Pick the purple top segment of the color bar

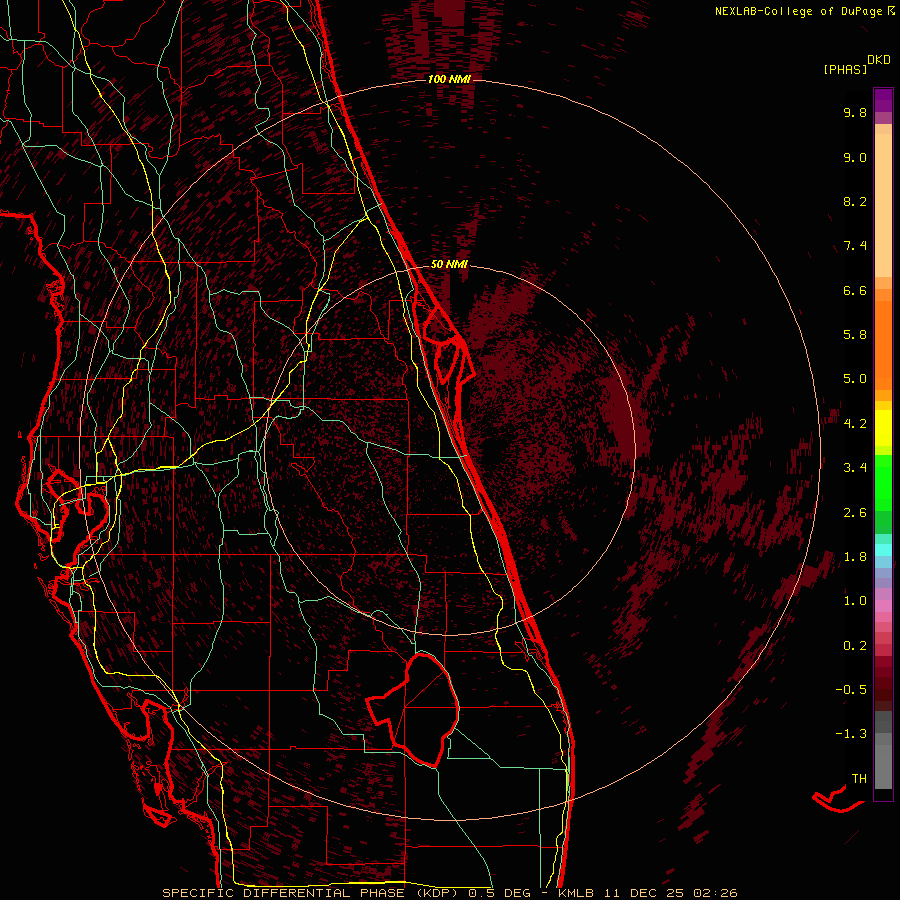pyautogui.click(x=883, y=100)
